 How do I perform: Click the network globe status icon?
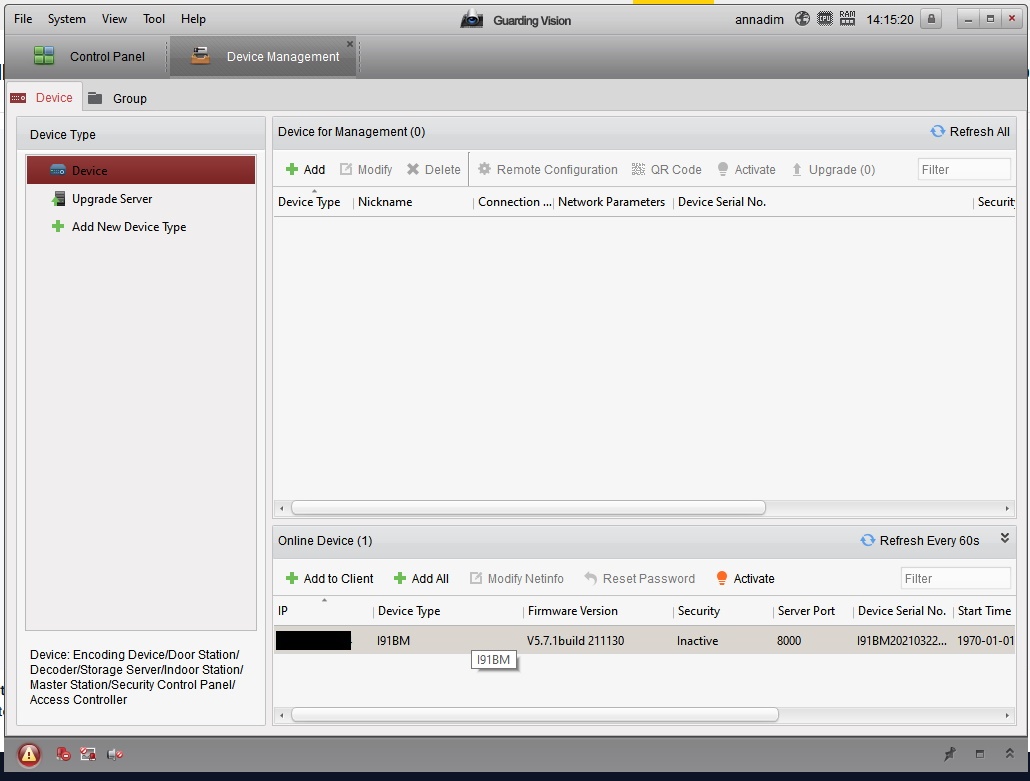(802, 19)
